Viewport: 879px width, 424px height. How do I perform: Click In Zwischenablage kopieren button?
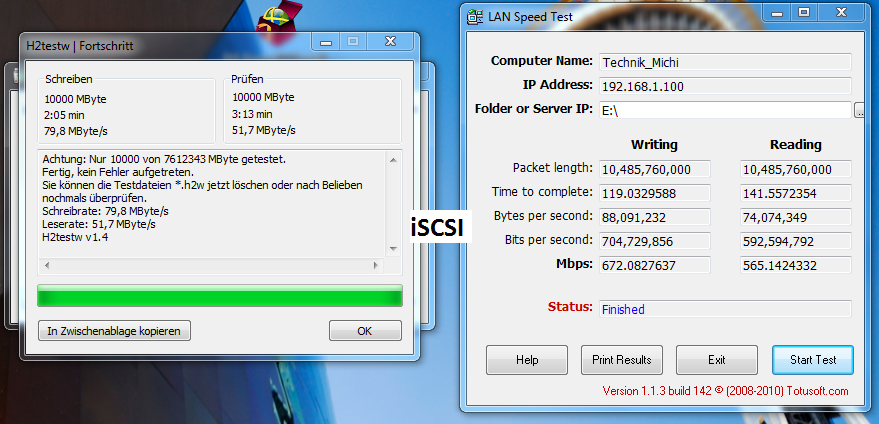click(114, 331)
